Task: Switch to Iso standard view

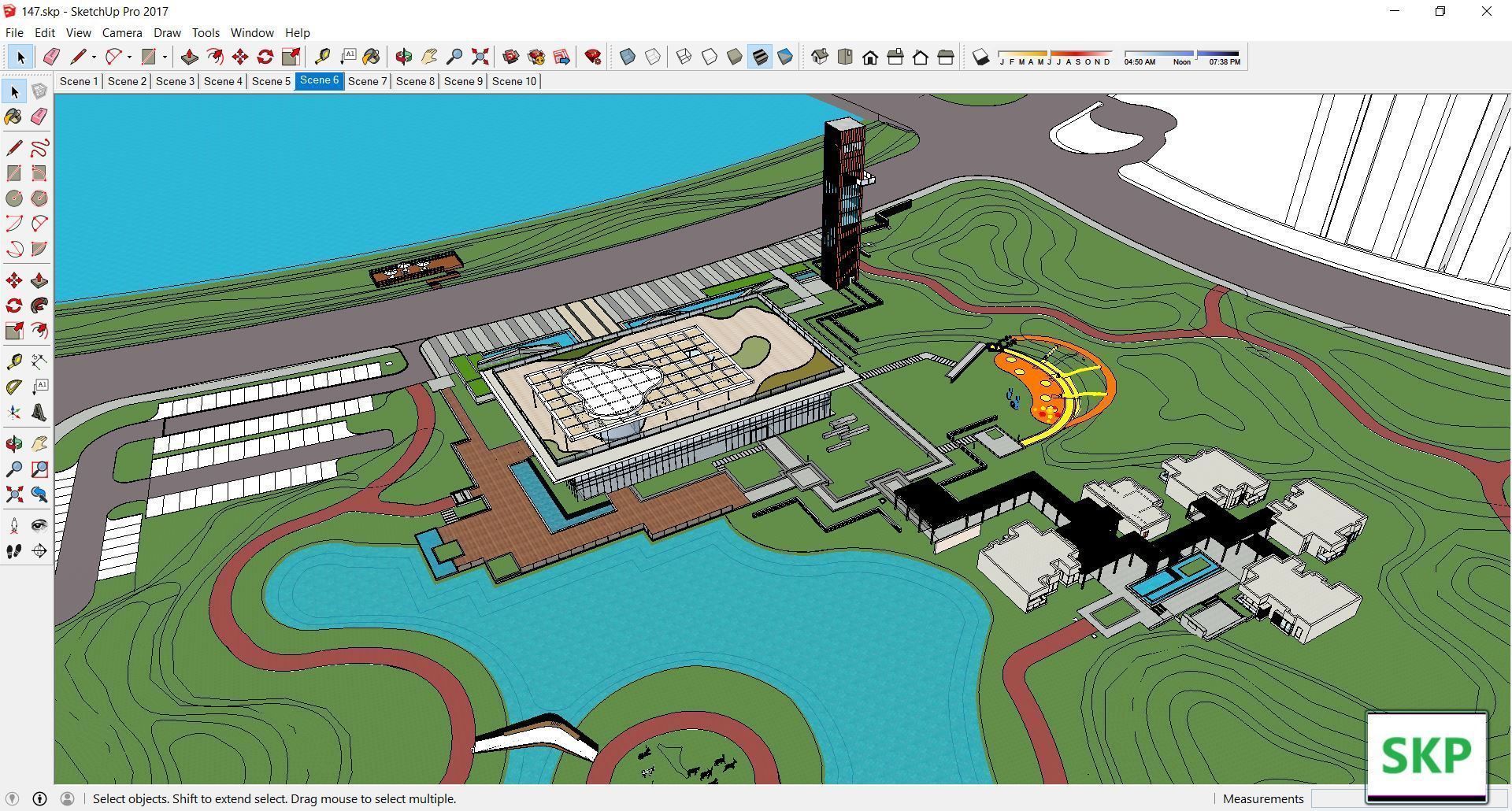Action: (x=820, y=57)
